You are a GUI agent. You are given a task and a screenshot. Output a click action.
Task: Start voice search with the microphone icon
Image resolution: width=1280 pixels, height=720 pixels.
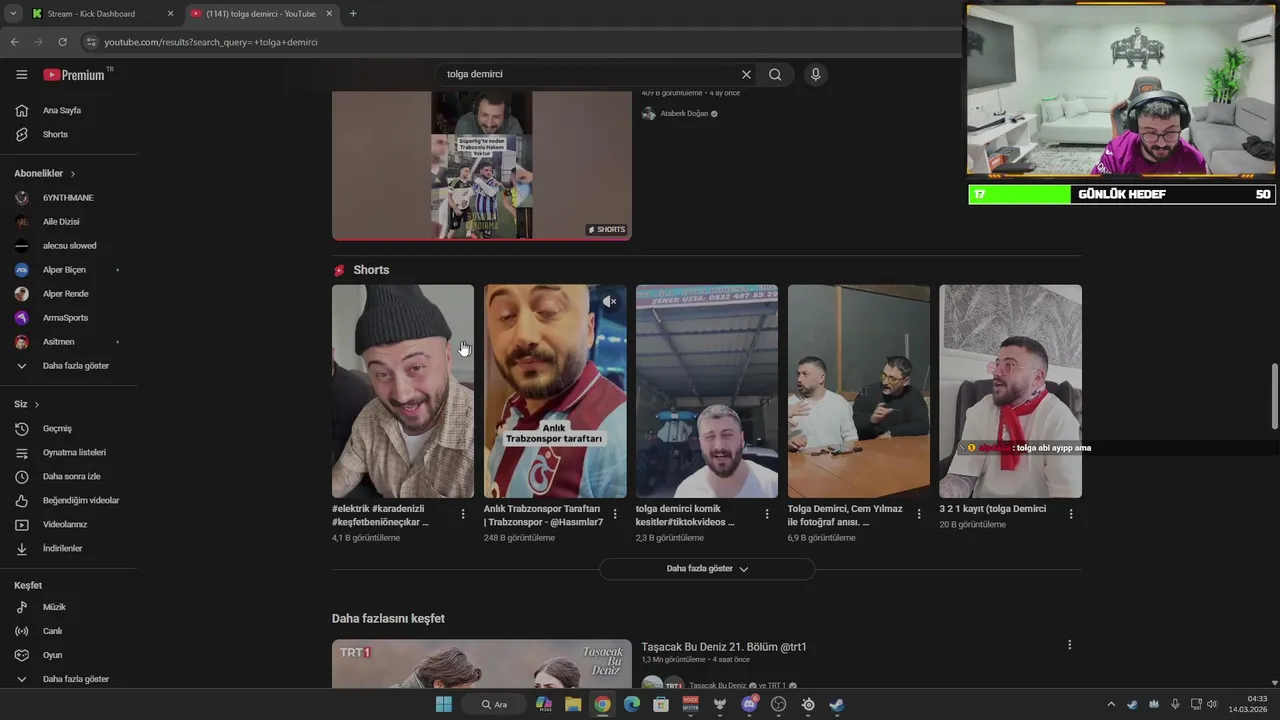coord(816,74)
